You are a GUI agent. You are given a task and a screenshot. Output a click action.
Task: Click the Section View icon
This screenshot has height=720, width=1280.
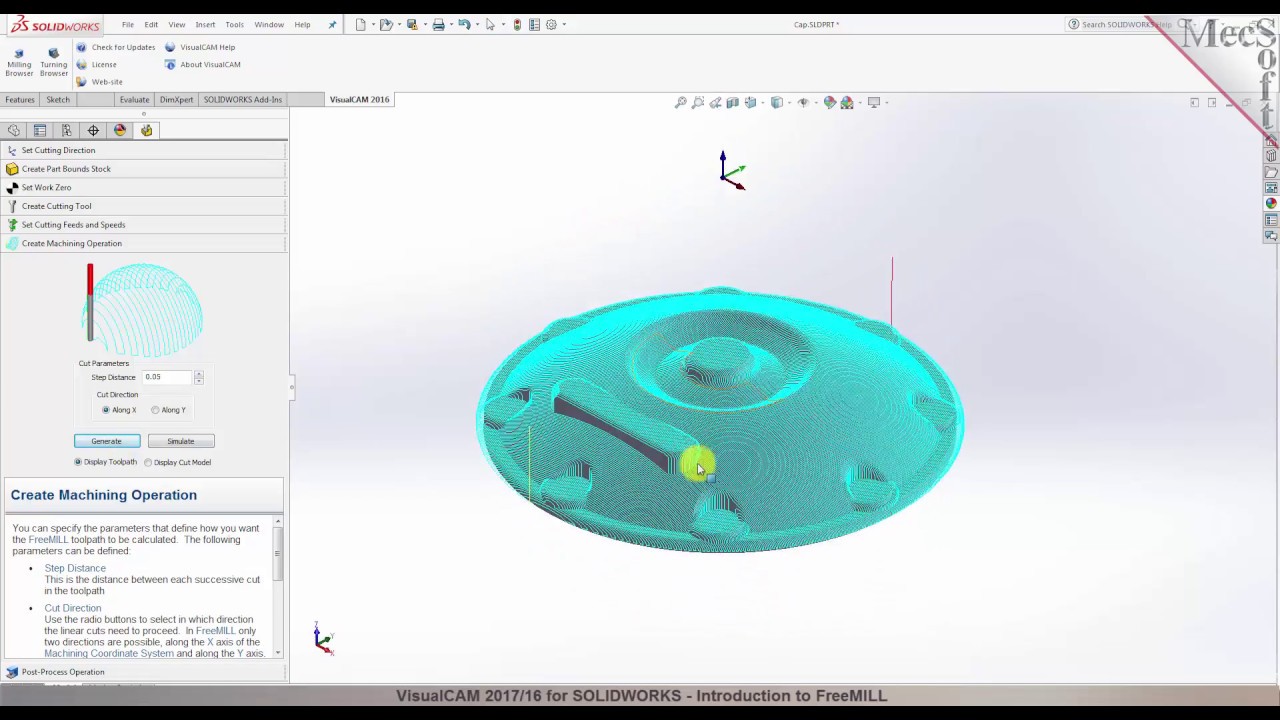point(733,102)
